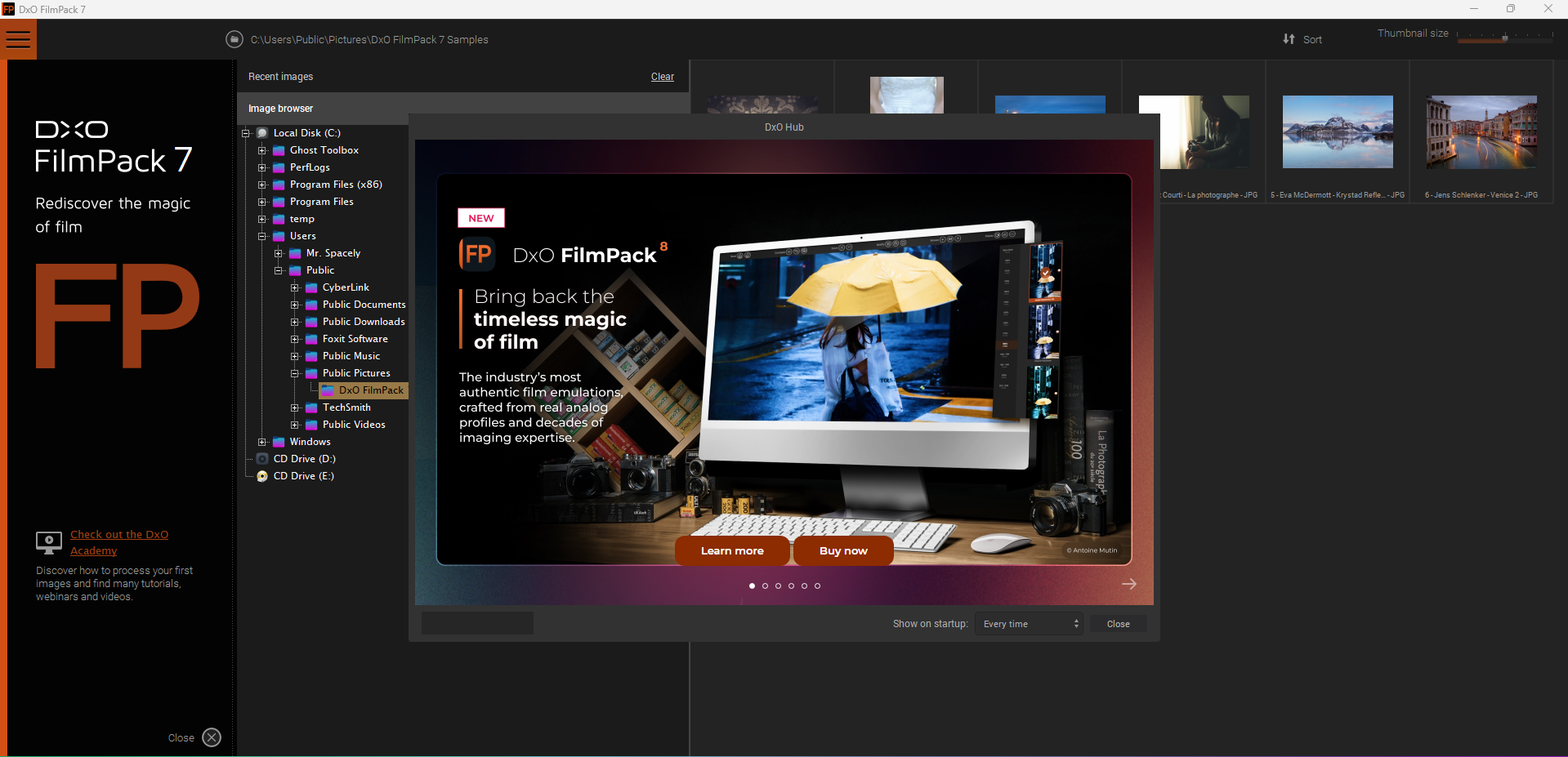
Task: Click the Sort label in the toolbar
Action: [x=1312, y=39]
